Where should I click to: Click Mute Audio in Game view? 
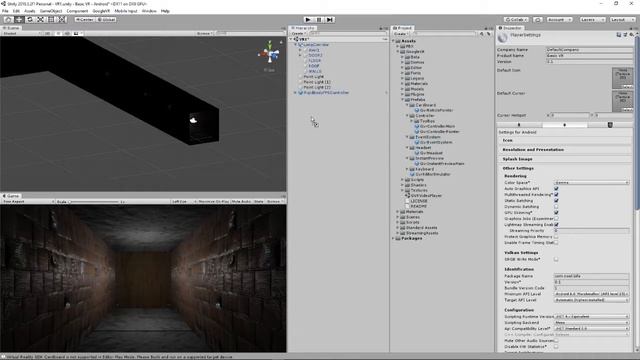(241, 202)
